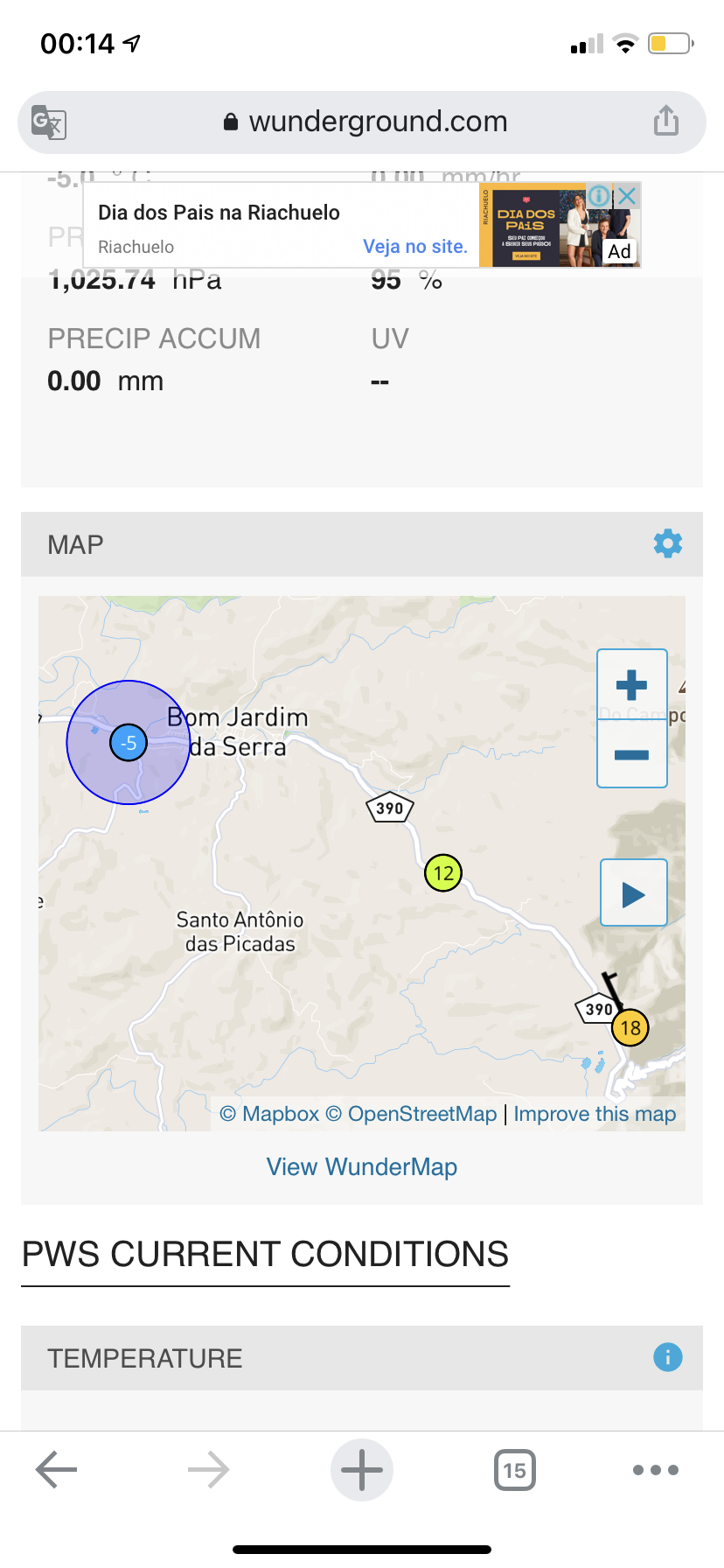
Task: Open Temperature info icon
Action: 668,1357
